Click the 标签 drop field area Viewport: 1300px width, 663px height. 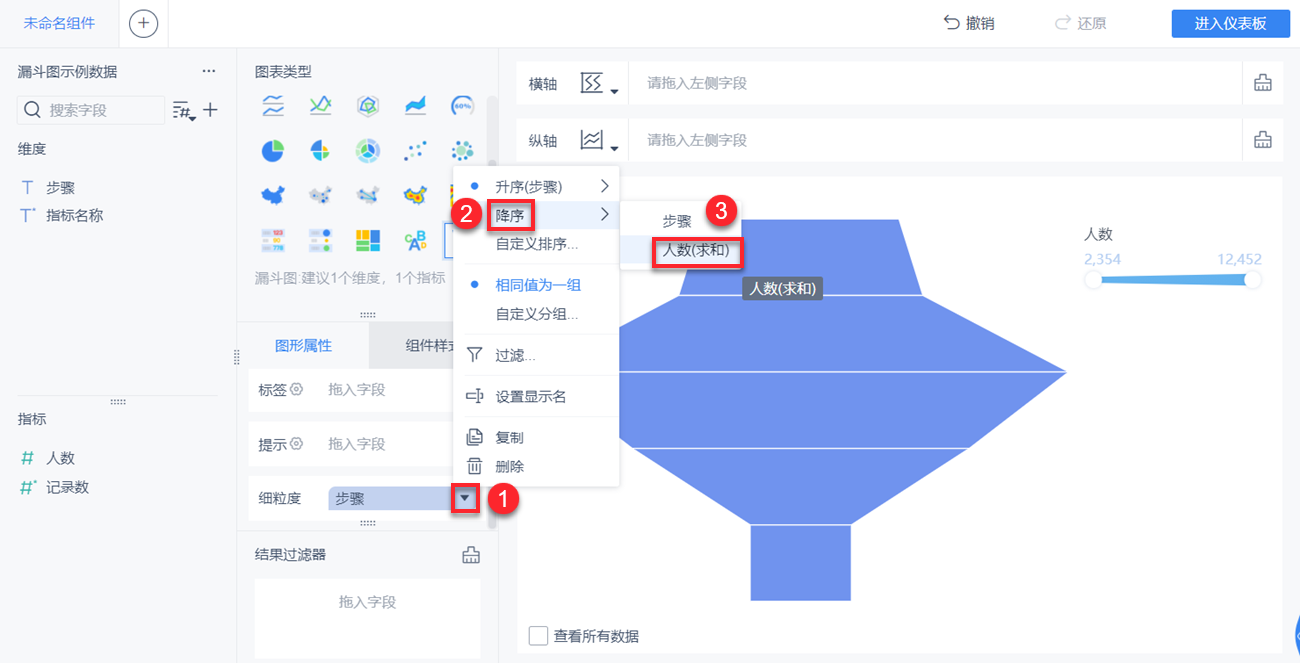(388, 390)
